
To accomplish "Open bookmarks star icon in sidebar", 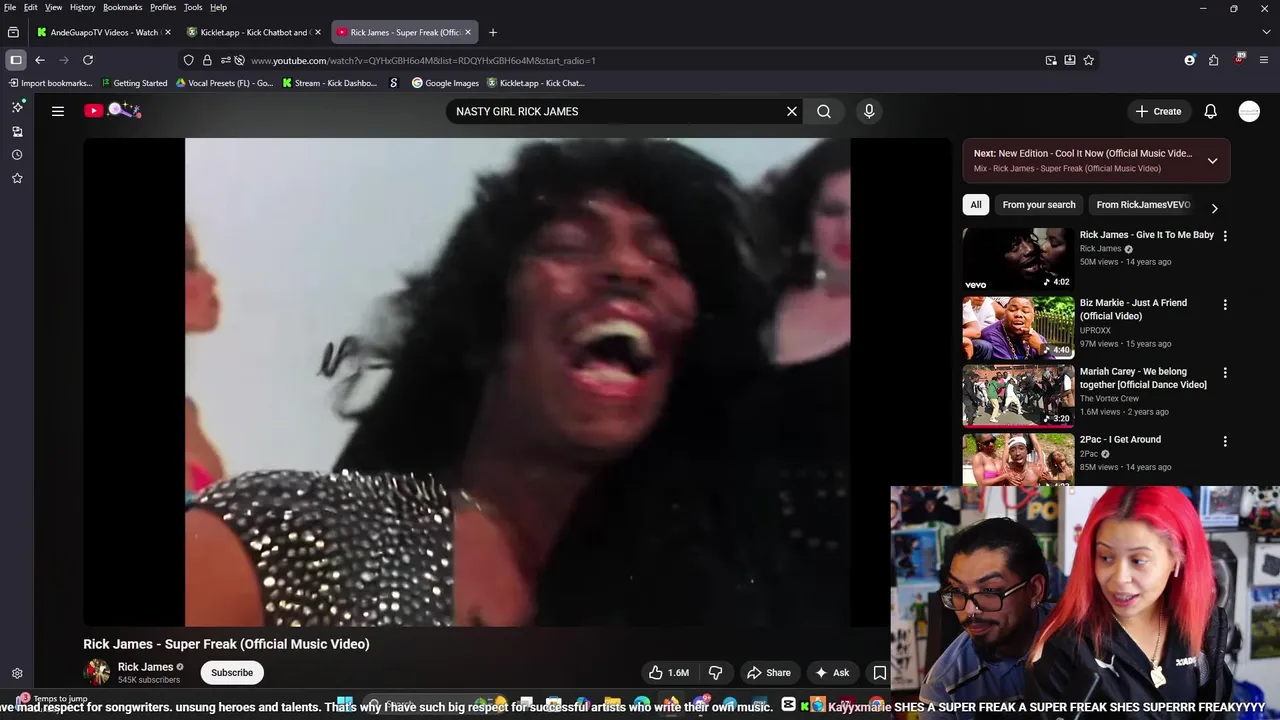I will 17,178.
